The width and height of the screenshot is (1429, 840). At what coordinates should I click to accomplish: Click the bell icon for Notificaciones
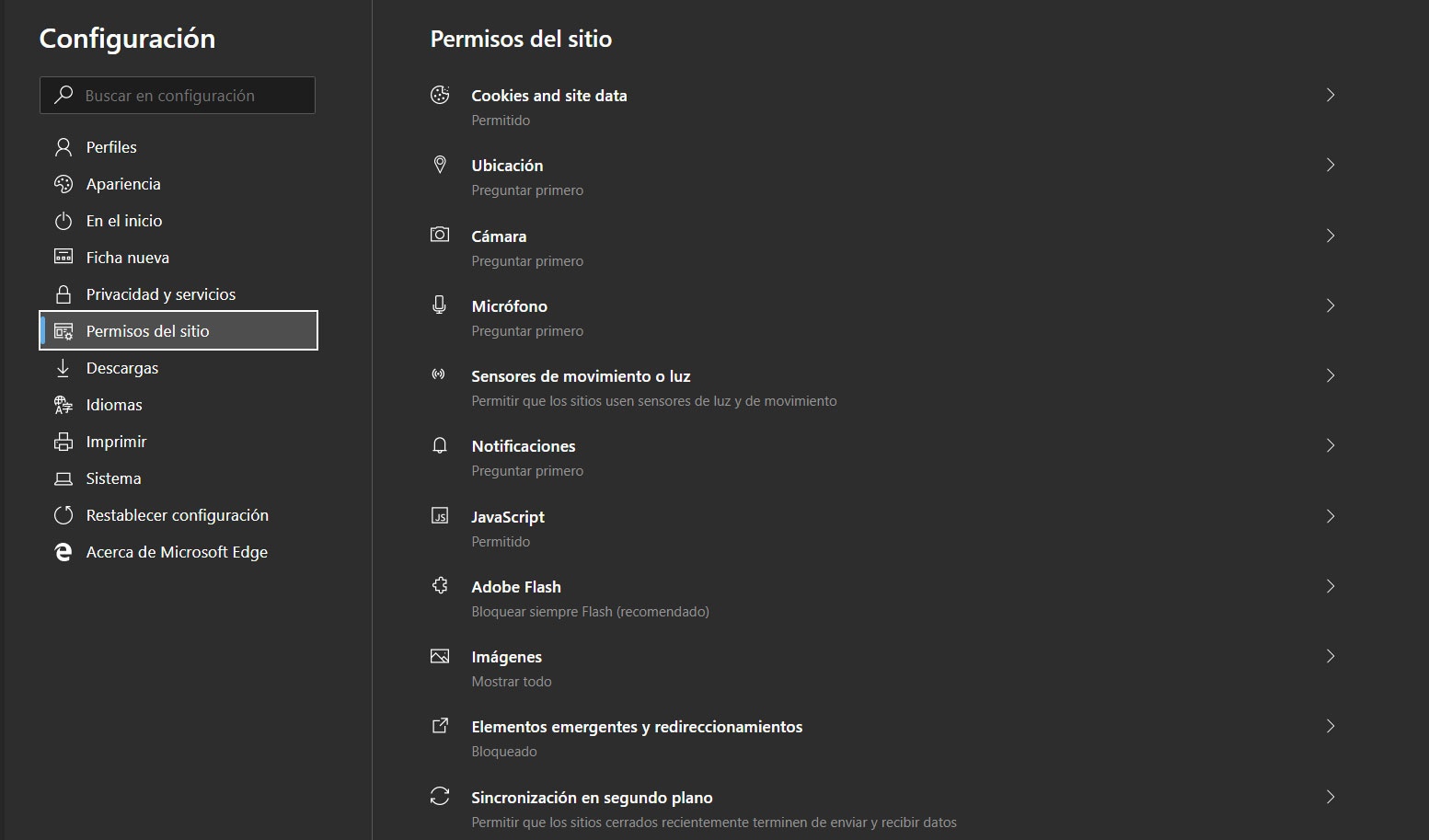click(440, 446)
